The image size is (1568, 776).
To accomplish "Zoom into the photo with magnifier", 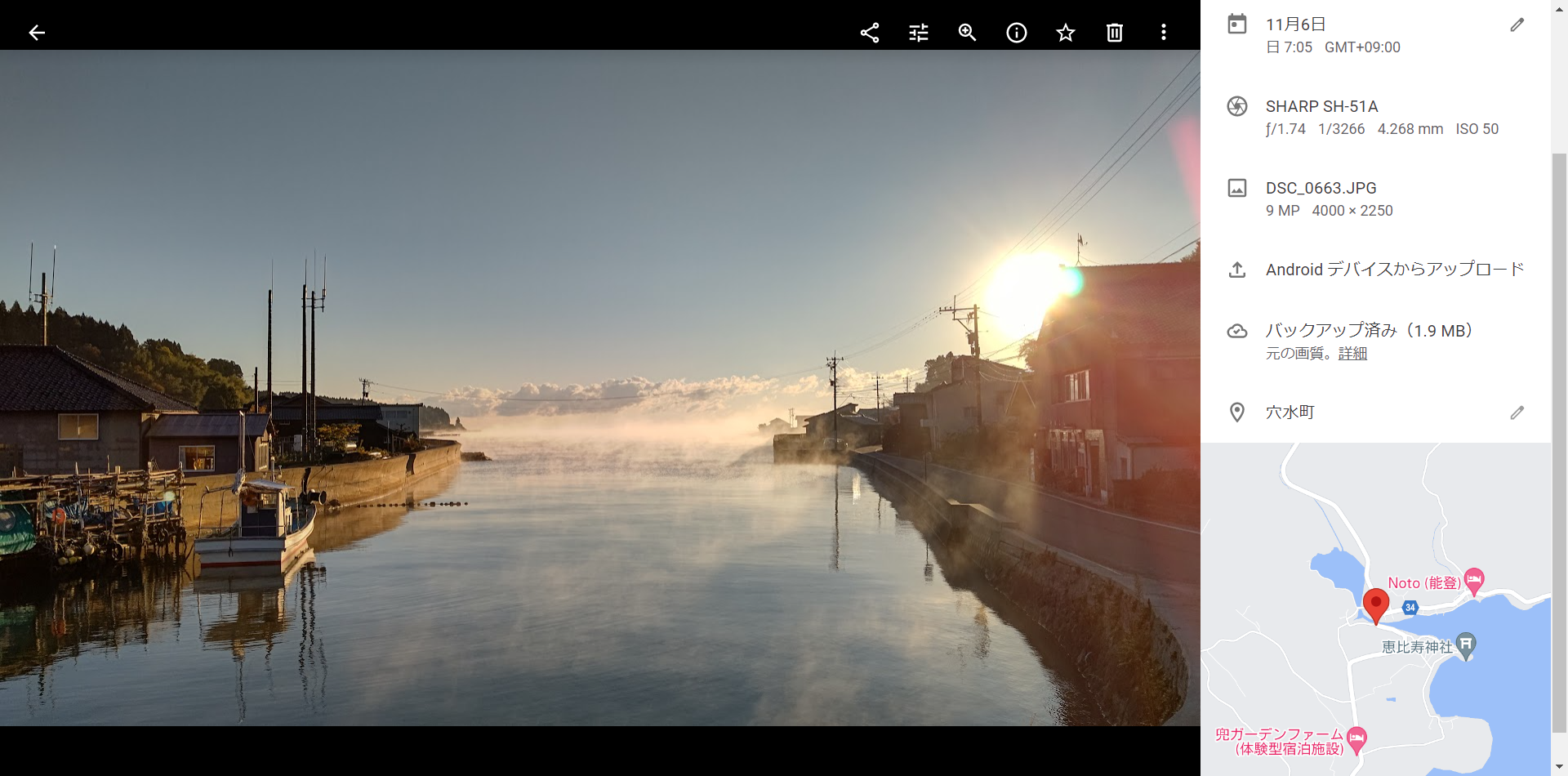I will tap(968, 33).
